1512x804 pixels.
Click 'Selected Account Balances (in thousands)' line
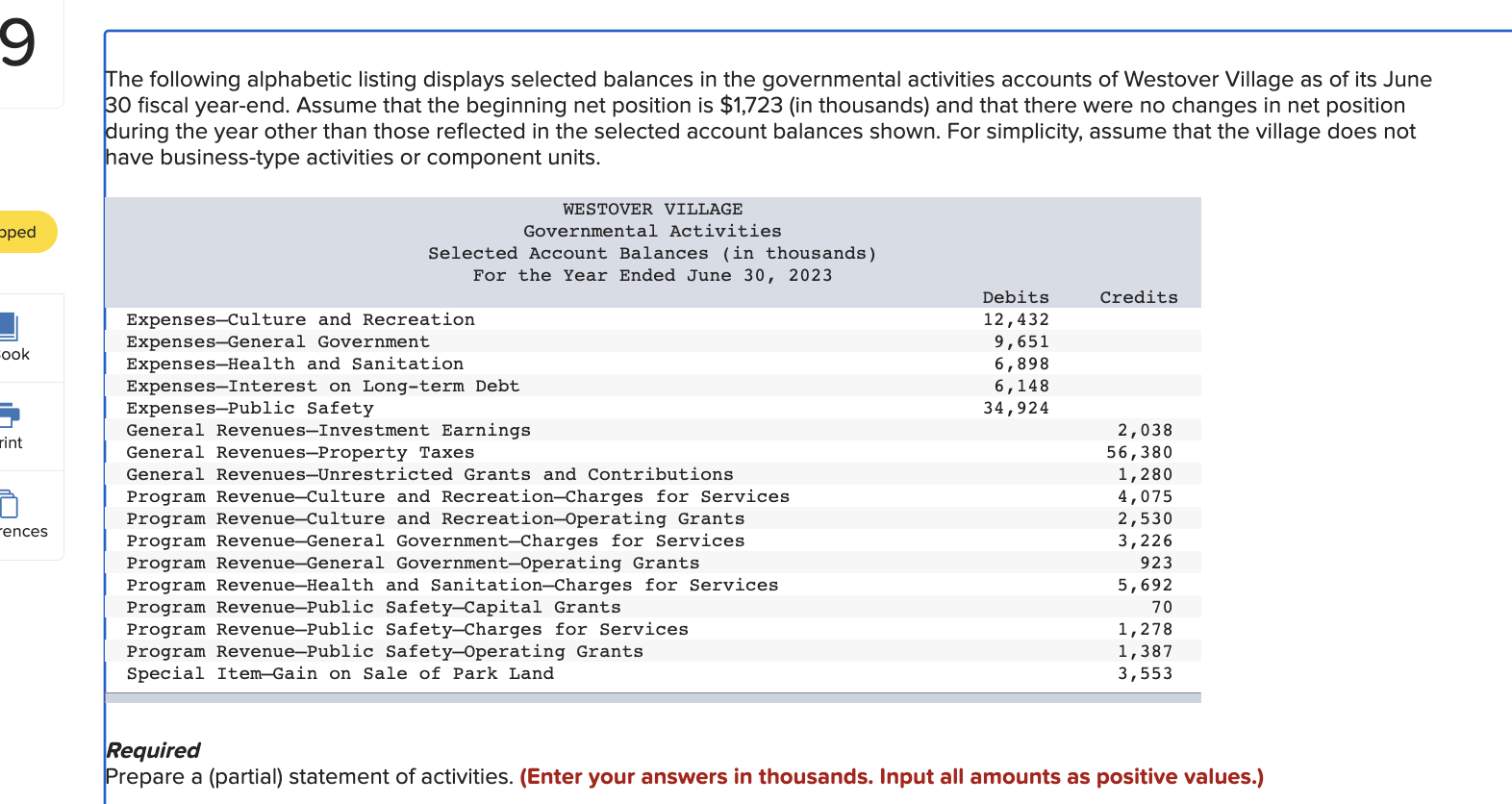click(652, 253)
